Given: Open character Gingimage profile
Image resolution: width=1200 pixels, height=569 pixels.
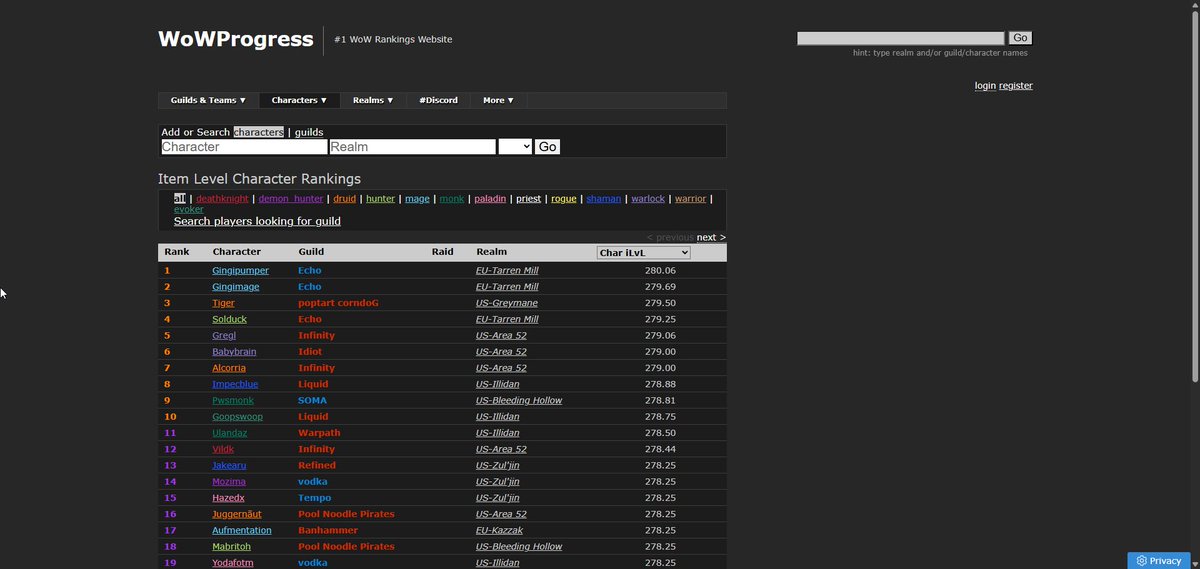Looking at the screenshot, I should point(236,287).
